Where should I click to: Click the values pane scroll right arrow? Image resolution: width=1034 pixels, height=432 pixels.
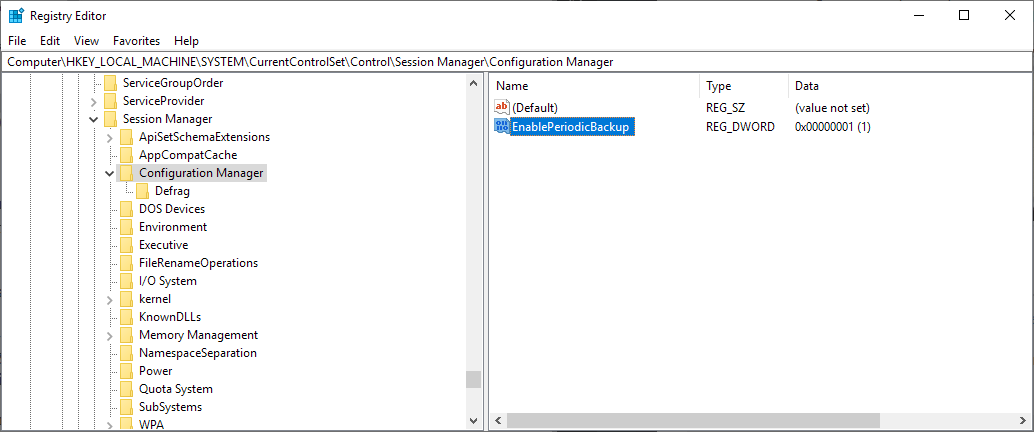click(1025, 421)
